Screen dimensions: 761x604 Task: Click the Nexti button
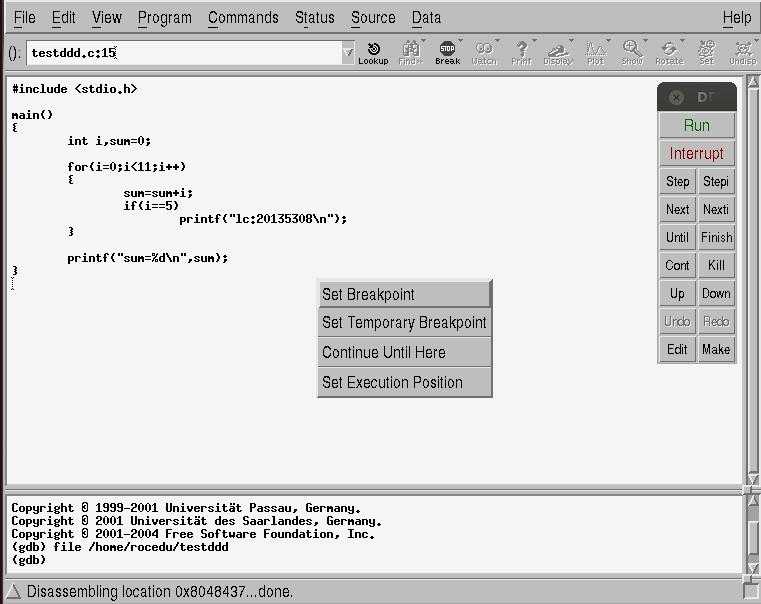coord(716,210)
